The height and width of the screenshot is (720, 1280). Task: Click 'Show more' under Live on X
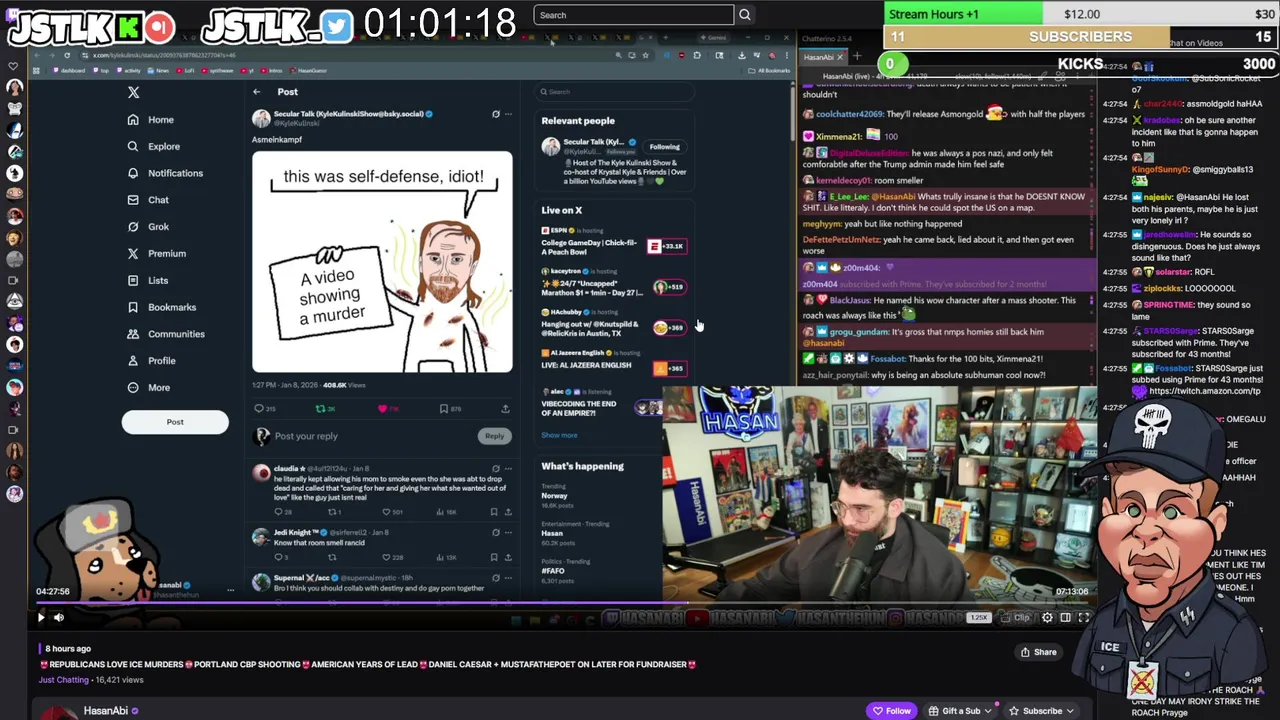[559, 435]
